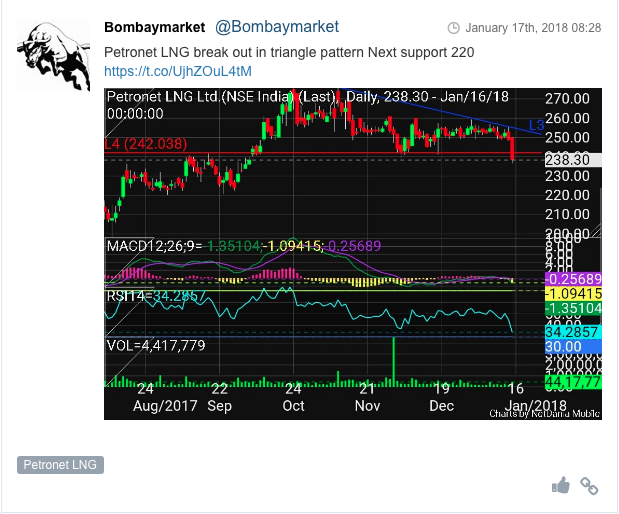Copy the post link via chain icon
The image size is (619, 514).
(x=589, y=486)
